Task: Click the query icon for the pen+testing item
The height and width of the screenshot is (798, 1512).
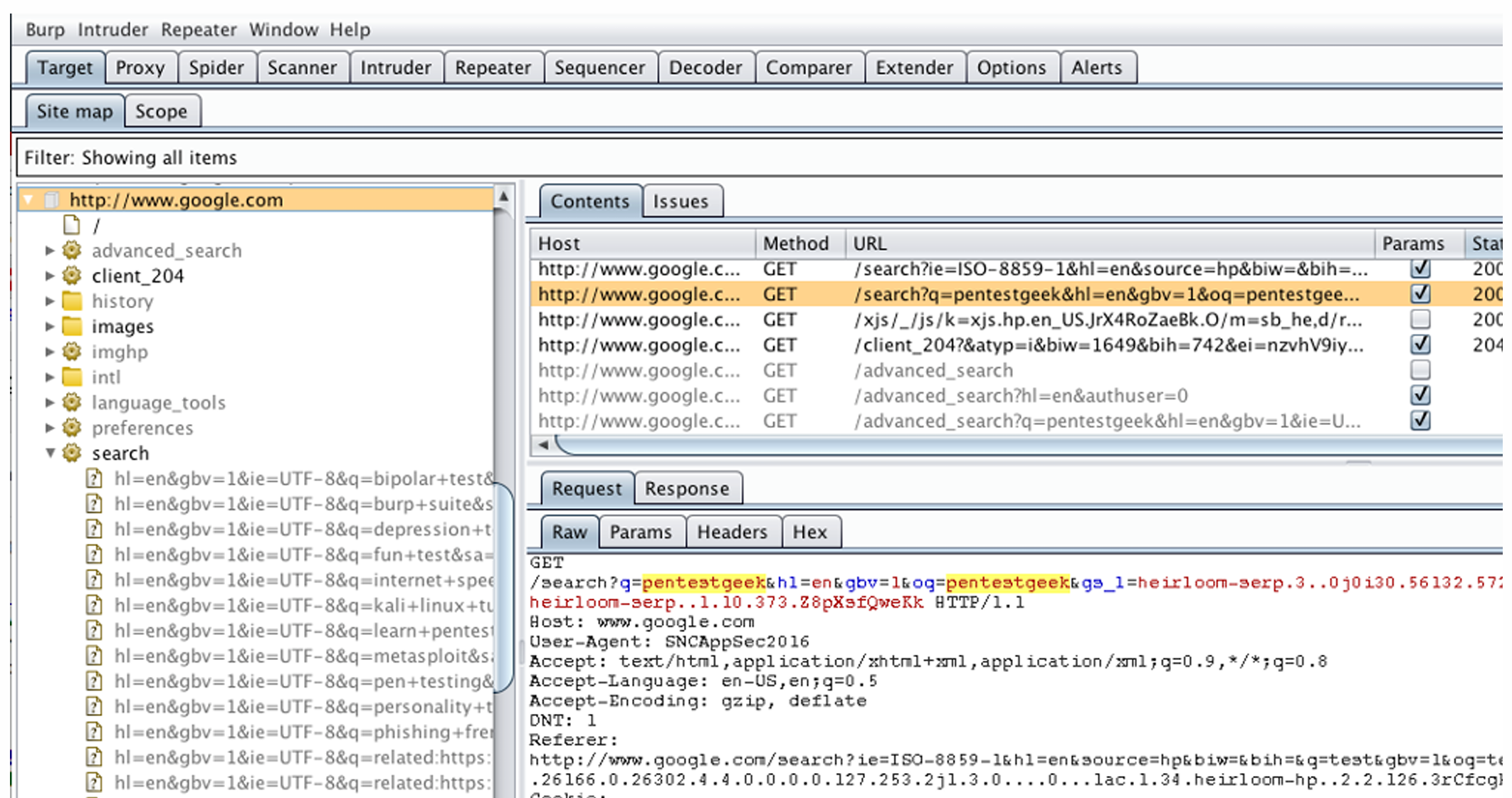Action: tap(94, 681)
